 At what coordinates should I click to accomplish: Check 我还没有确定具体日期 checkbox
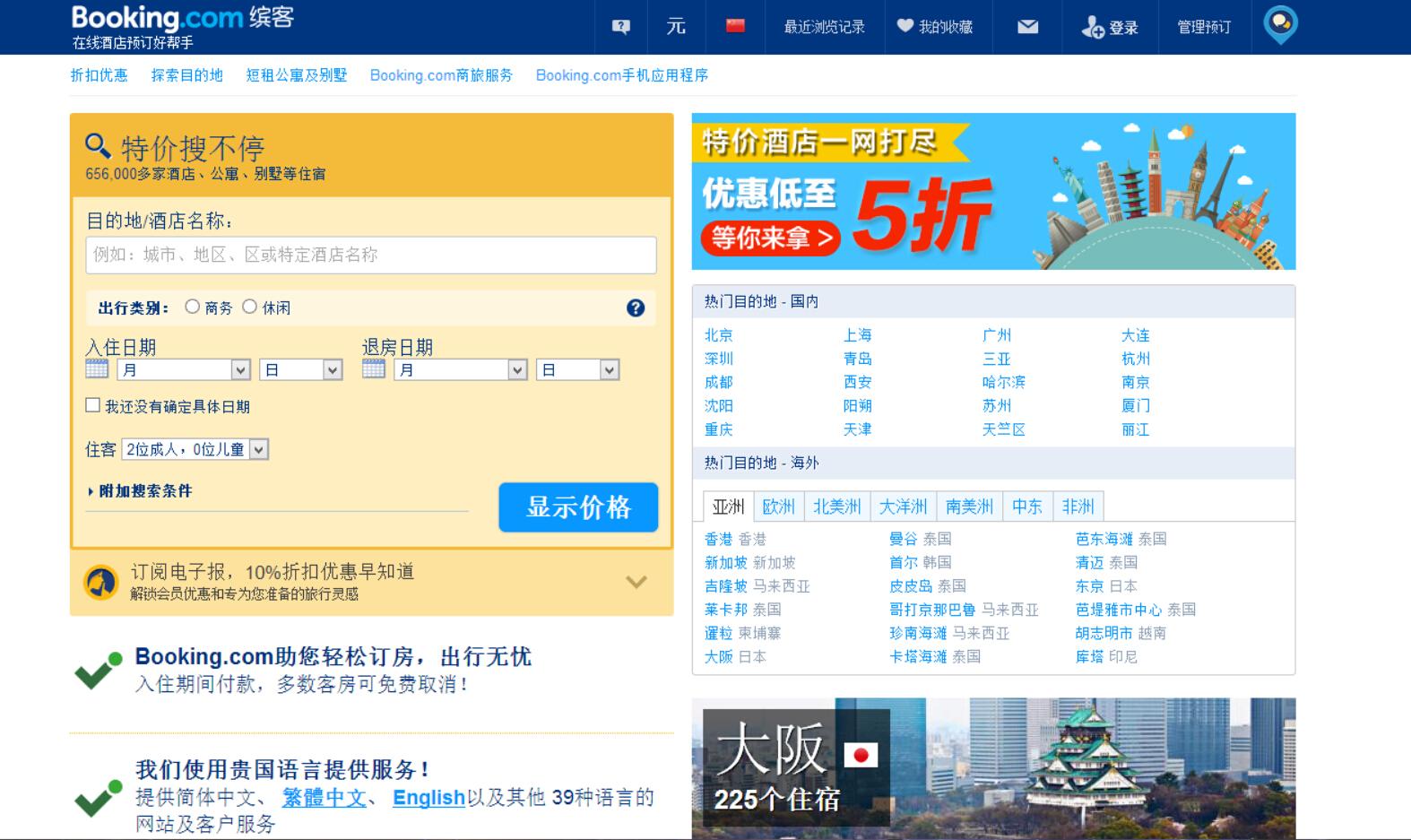92,405
